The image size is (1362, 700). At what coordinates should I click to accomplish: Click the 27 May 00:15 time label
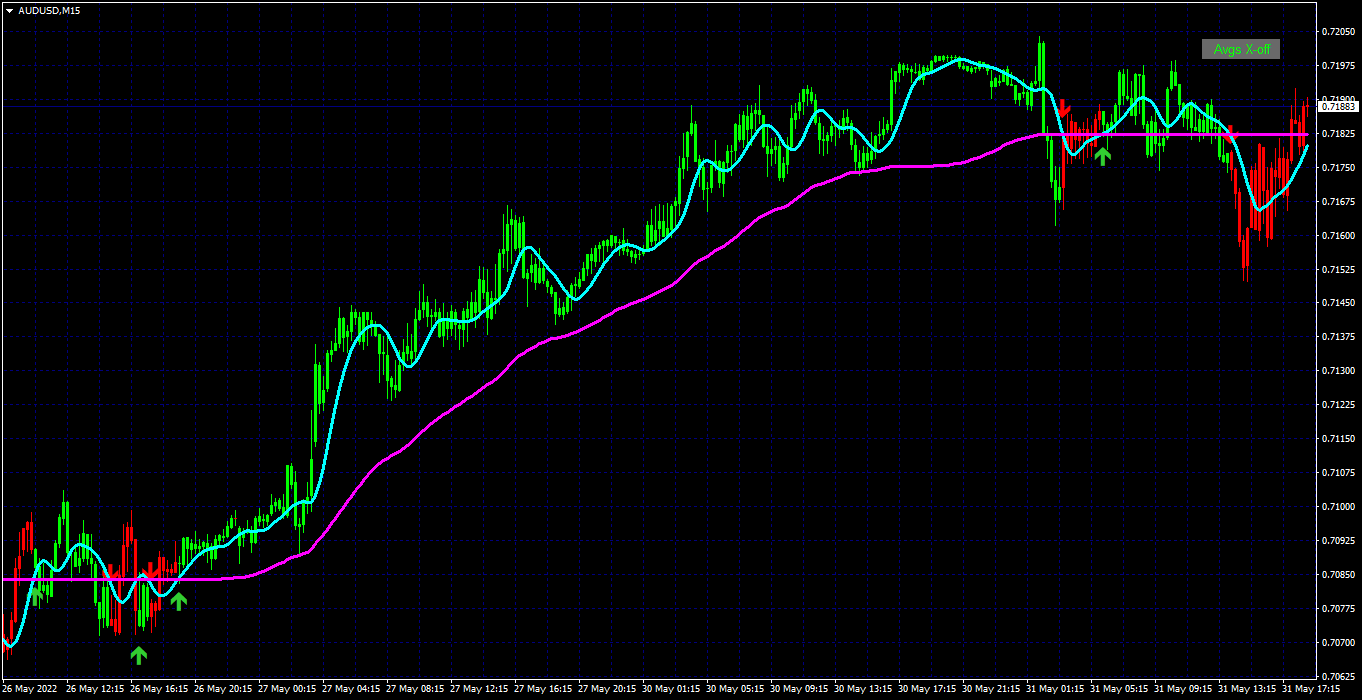[x=286, y=690]
